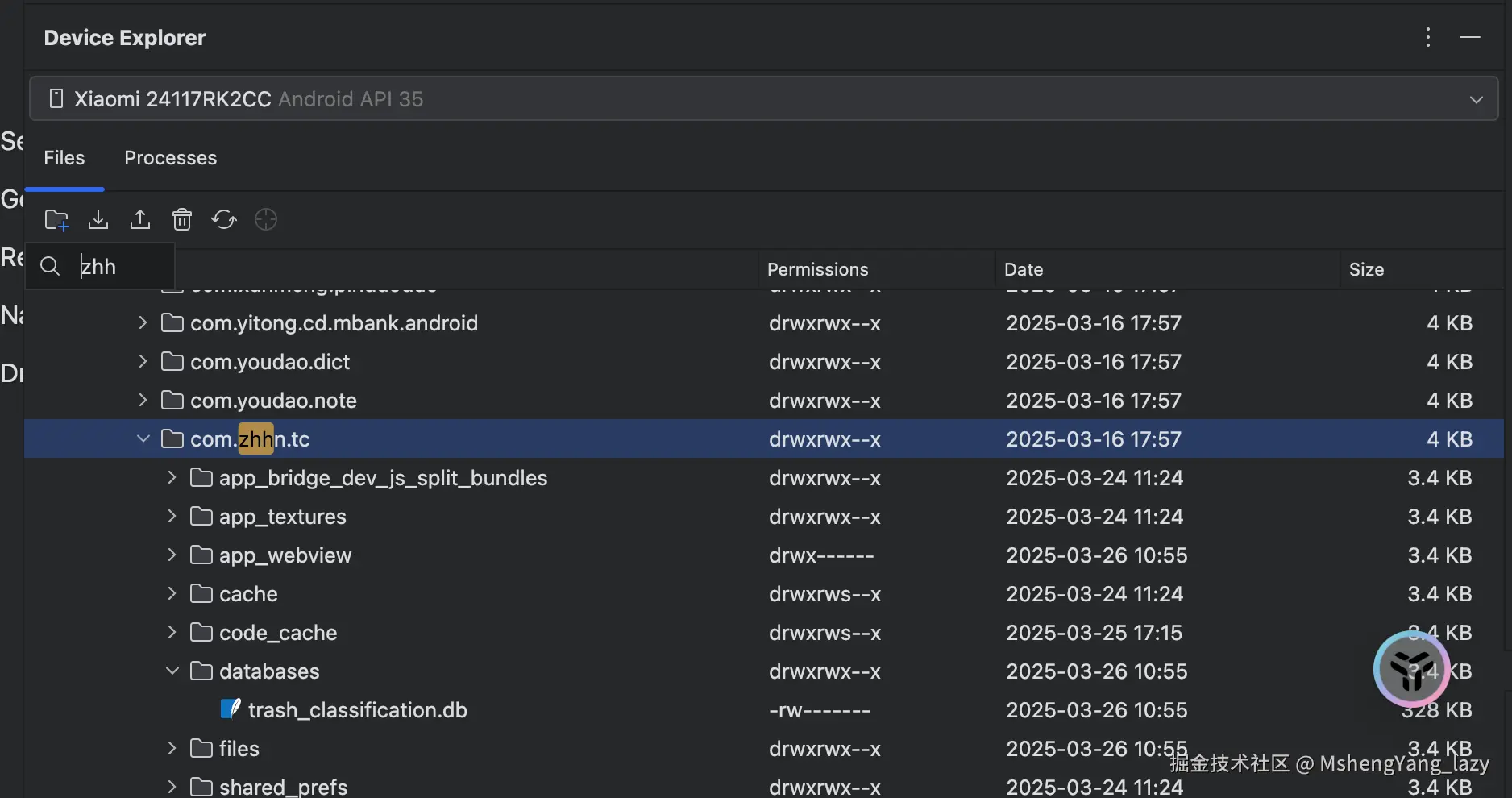Click permissions -rw------- for trash_classification.db
The height and width of the screenshot is (798, 1512).
(820, 710)
